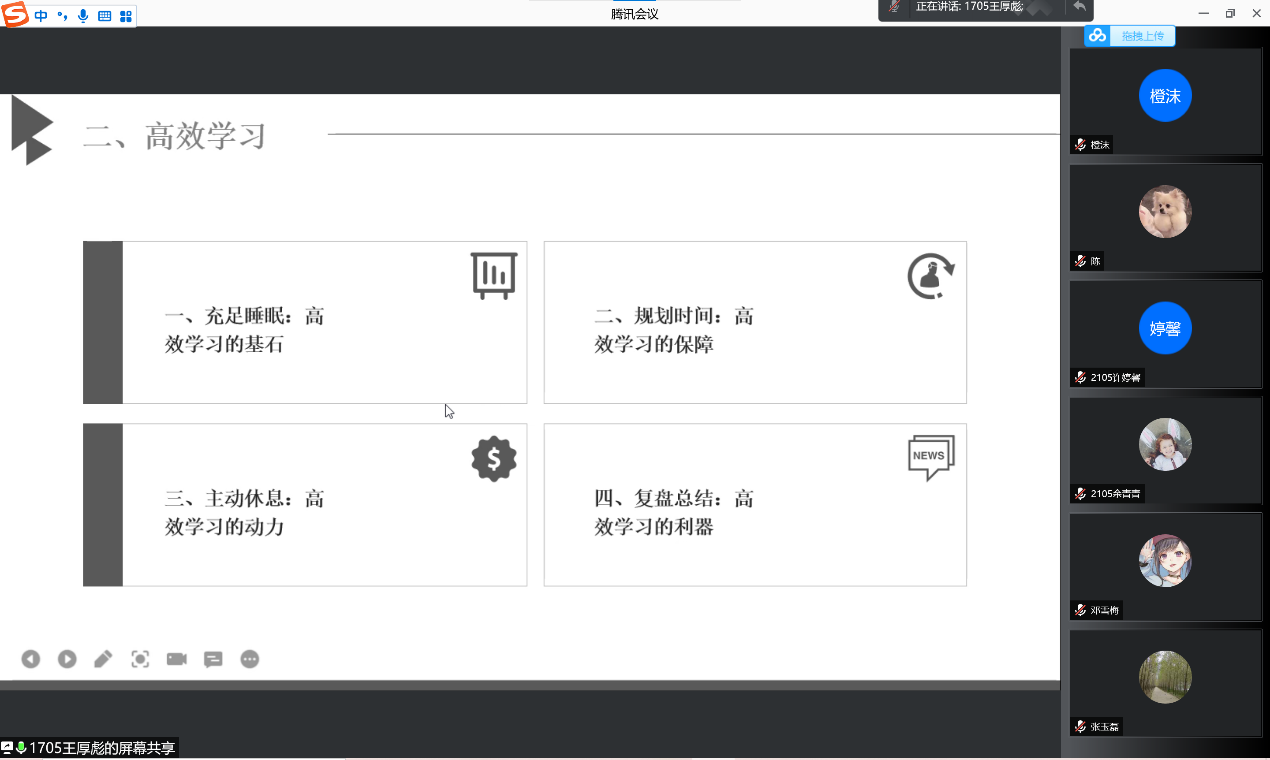Click the 规划时间 slide card
This screenshot has width=1270, height=760.
755,322
